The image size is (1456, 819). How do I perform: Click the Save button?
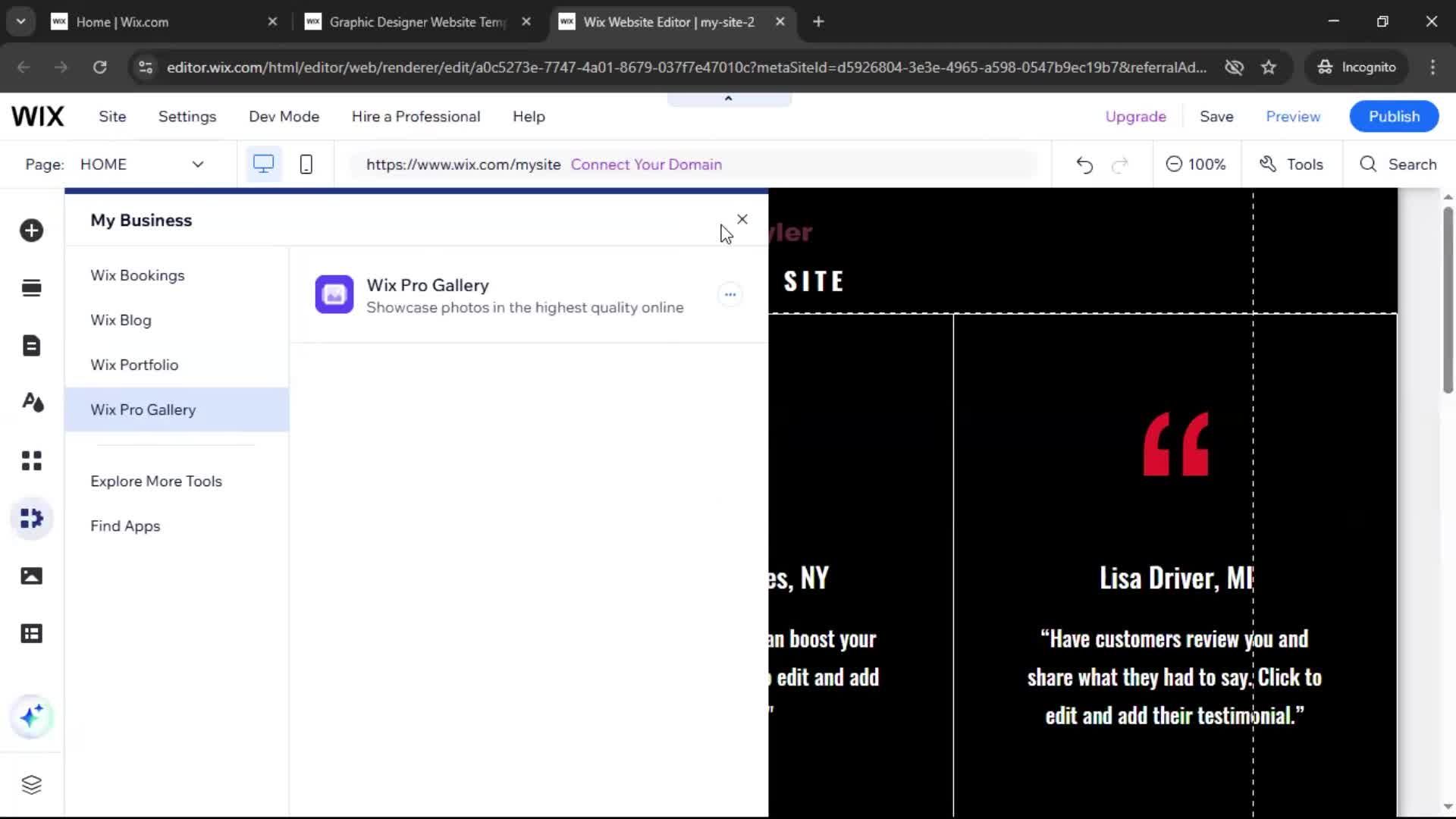point(1216,117)
